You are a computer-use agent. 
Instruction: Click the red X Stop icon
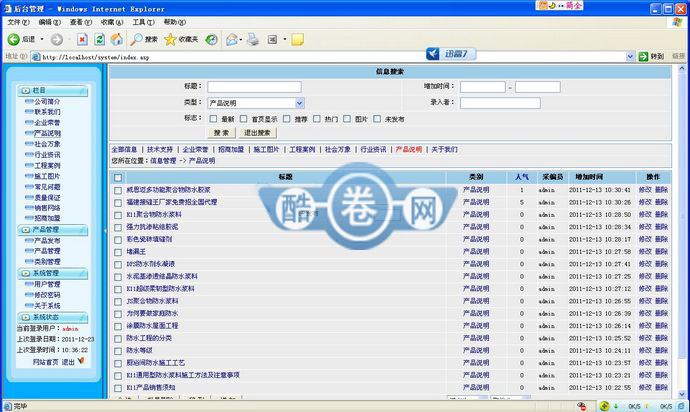click(x=82, y=40)
